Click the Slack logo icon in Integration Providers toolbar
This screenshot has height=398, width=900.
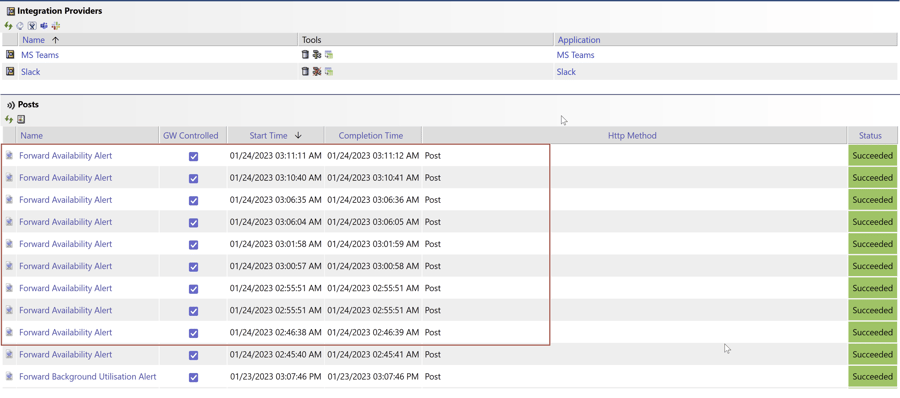coord(56,26)
